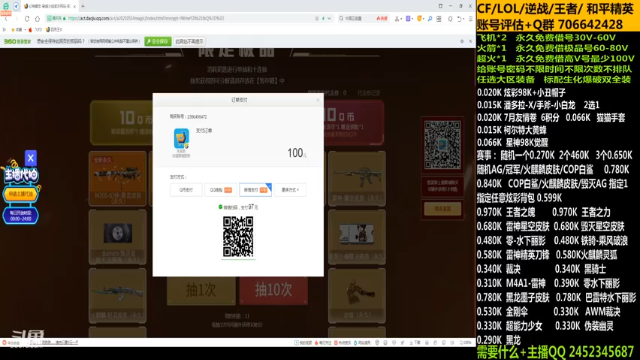Click the shopping cart order icon
Viewport: 640px width, 360px height.
(x=181, y=139)
